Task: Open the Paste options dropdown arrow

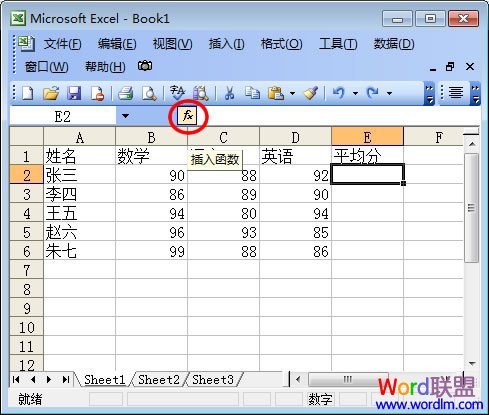Action: click(x=292, y=93)
